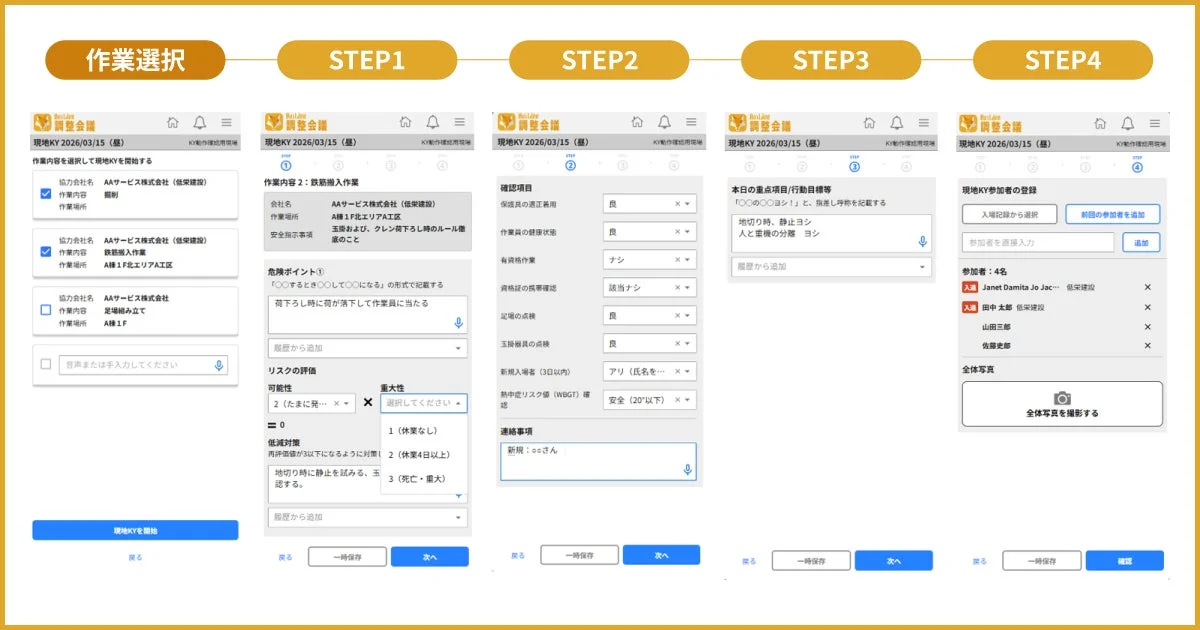The image size is (1200, 630).
Task: Tap the mic icon in the blank task input
Action: click(x=218, y=365)
